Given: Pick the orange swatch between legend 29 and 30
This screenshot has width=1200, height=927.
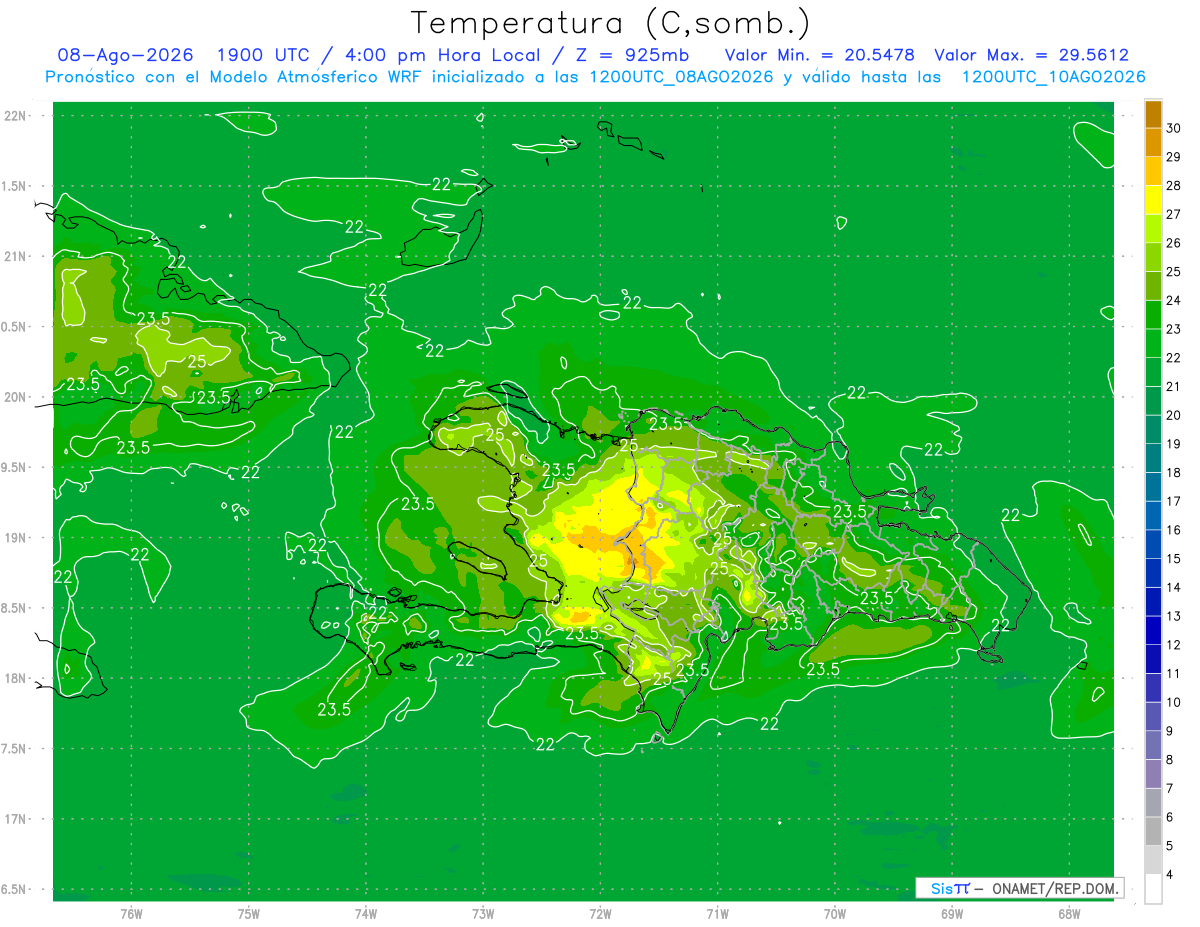Looking at the screenshot, I should (1154, 142).
